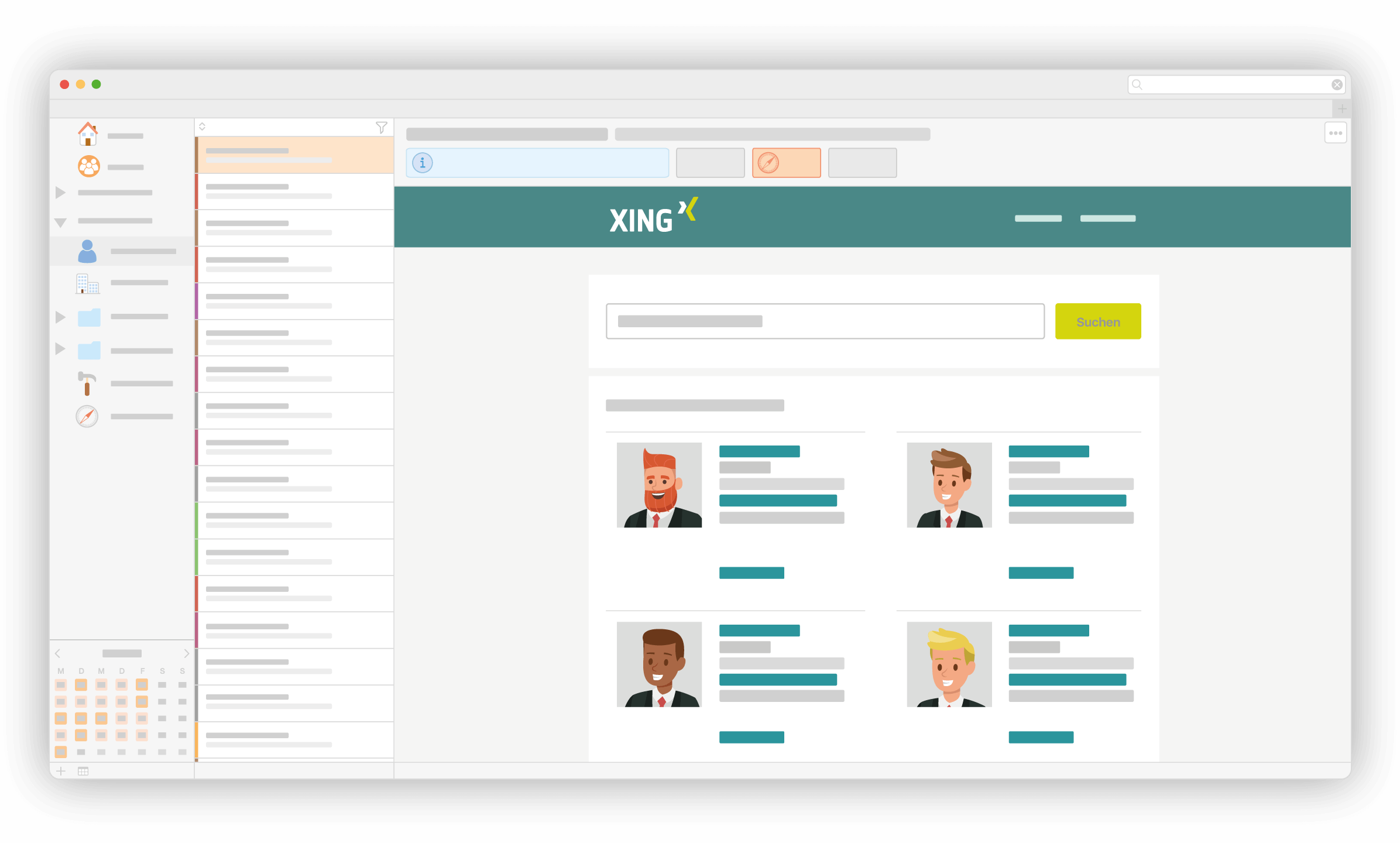Click the top window search field

[x=1236, y=84]
